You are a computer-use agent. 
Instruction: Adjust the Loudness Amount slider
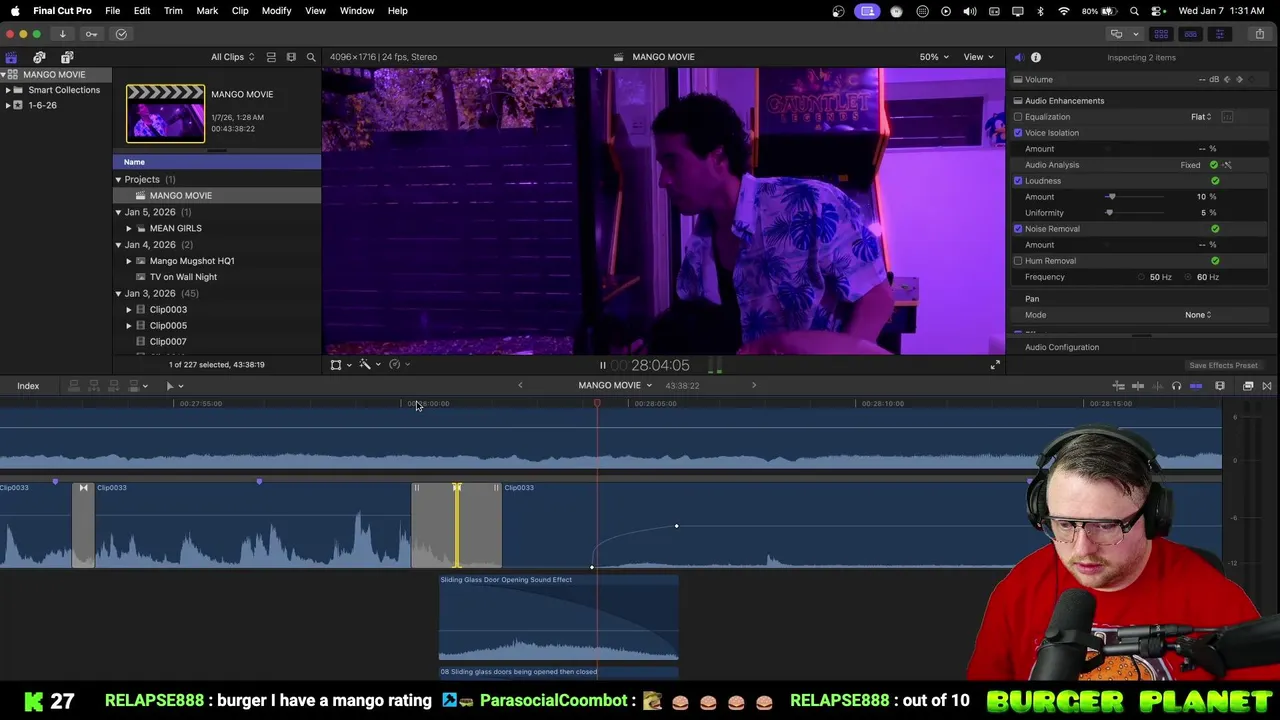pyautogui.click(x=1111, y=197)
